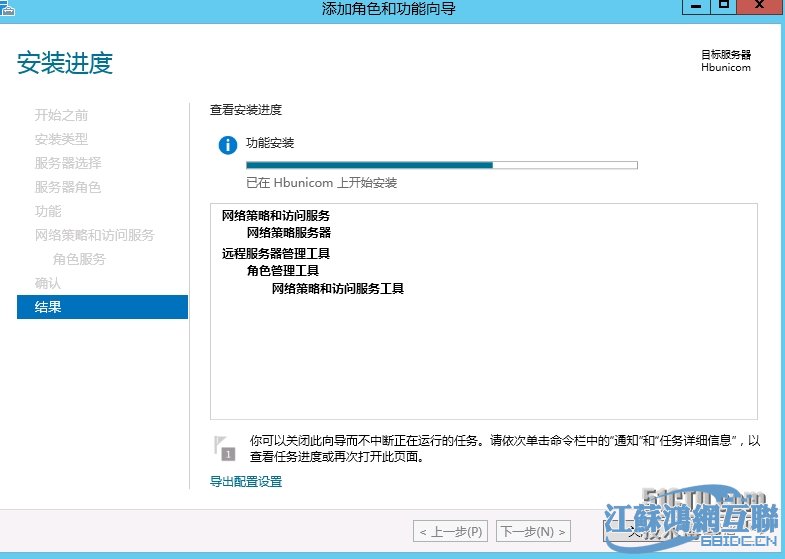Select the 服务器选择 step in the sidebar
Viewport: 785px width, 559px height.
click(68, 163)
